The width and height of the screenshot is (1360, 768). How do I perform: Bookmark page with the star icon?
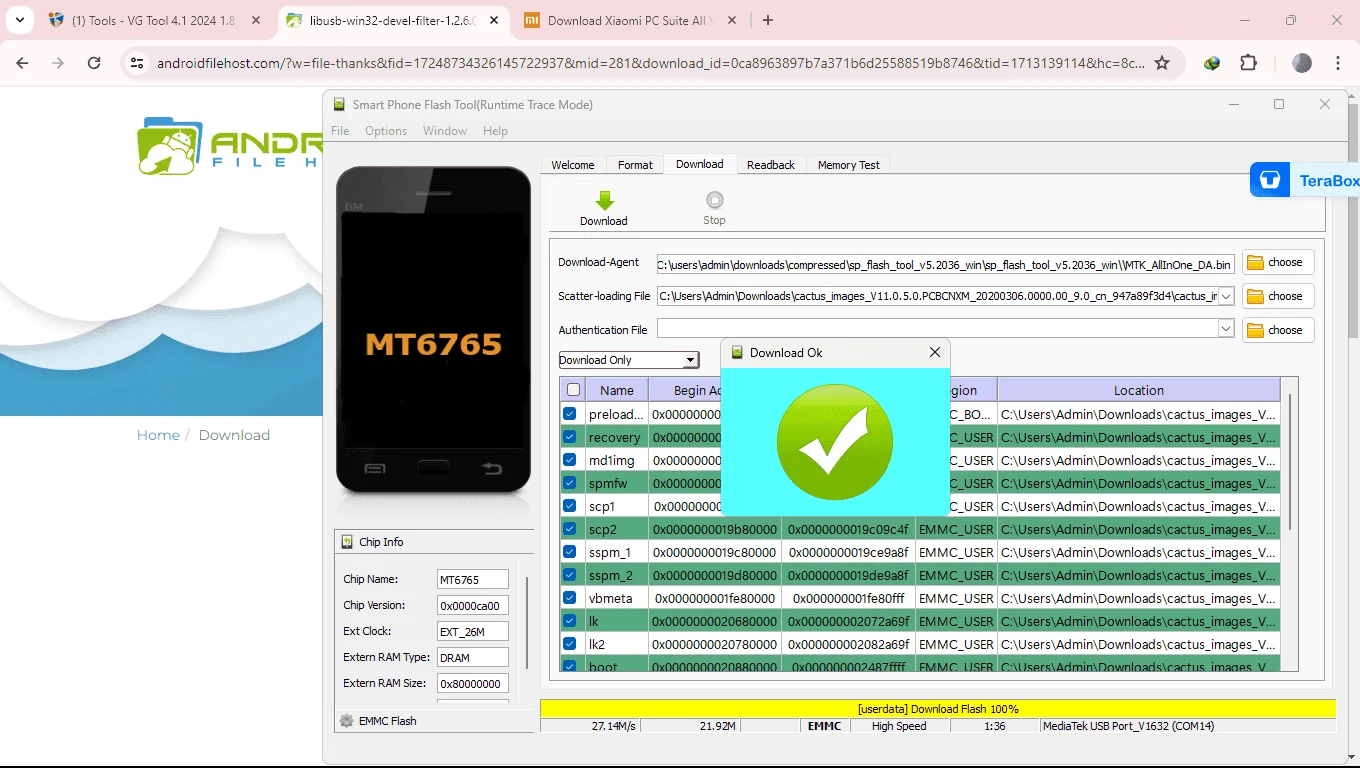[x=1162, y=63]
